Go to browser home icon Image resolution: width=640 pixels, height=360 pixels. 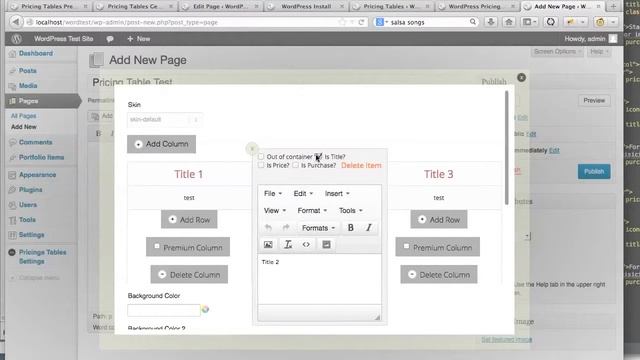click(509, 22)
